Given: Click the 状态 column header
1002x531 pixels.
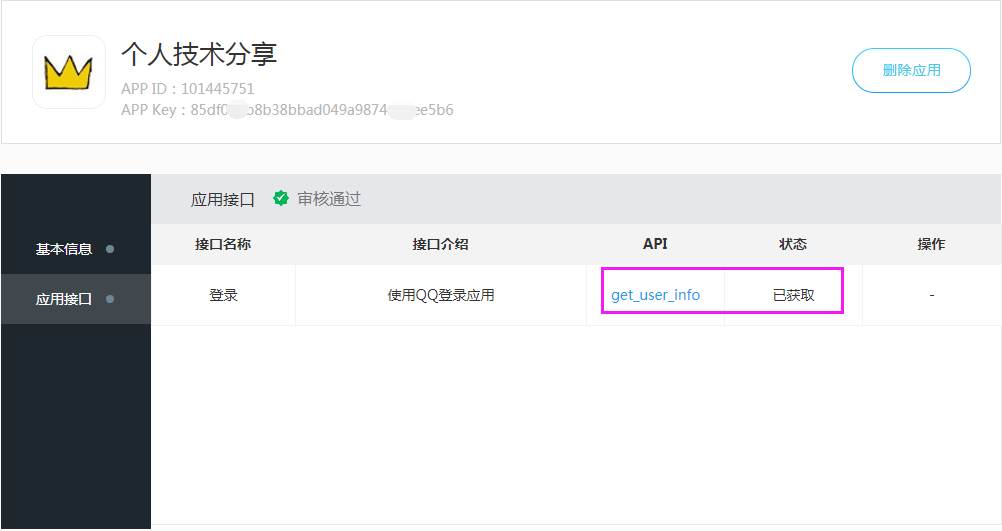Looking at the screenshot, I should tap(793, 244).
